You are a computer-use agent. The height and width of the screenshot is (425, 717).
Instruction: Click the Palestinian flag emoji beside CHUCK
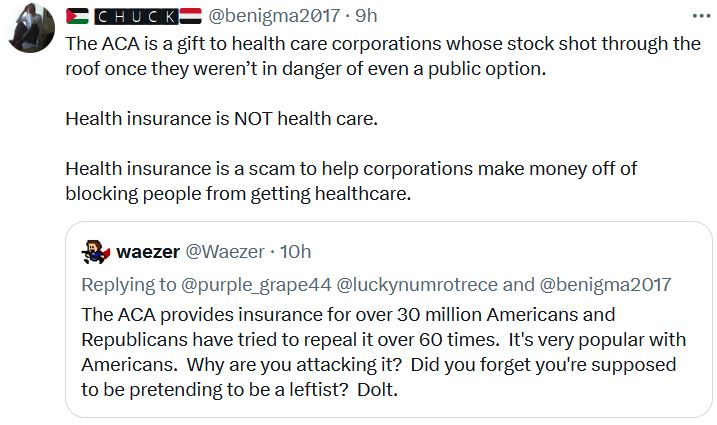coord(77,16)
